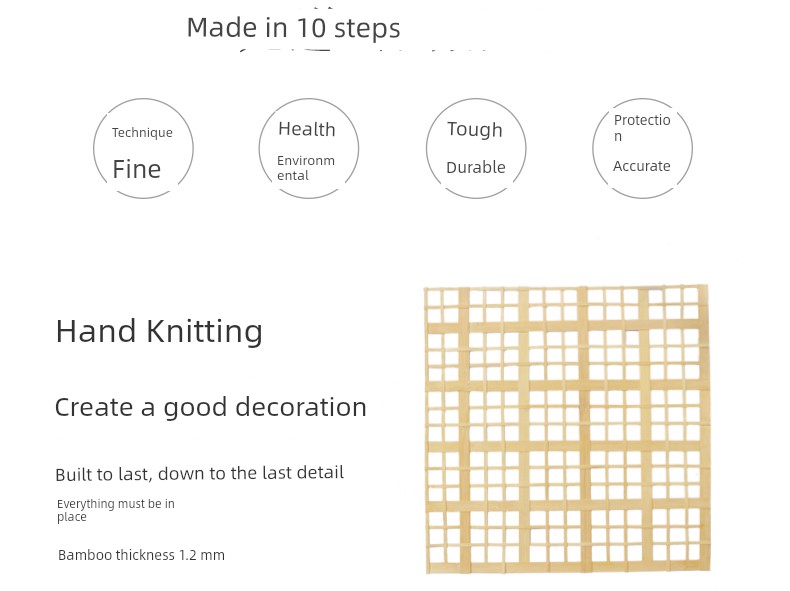Click the 'Everything must be in place' text
Viewport: 790px width, 591px height.
[x=115, y=510]
